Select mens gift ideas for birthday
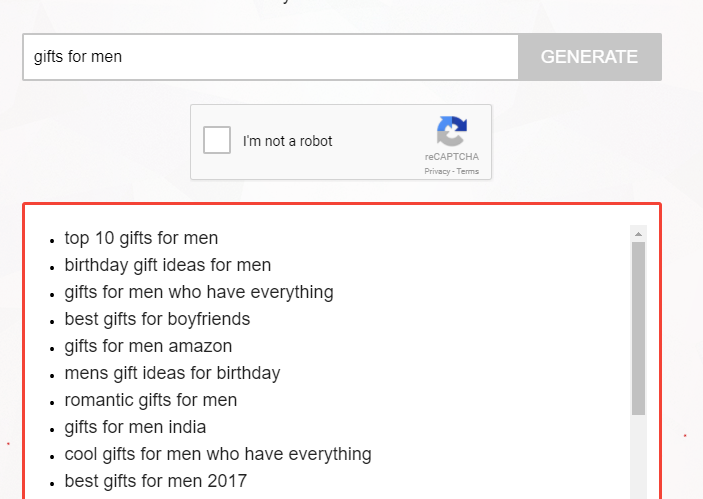703x499 pixels. tap(173, 373)
